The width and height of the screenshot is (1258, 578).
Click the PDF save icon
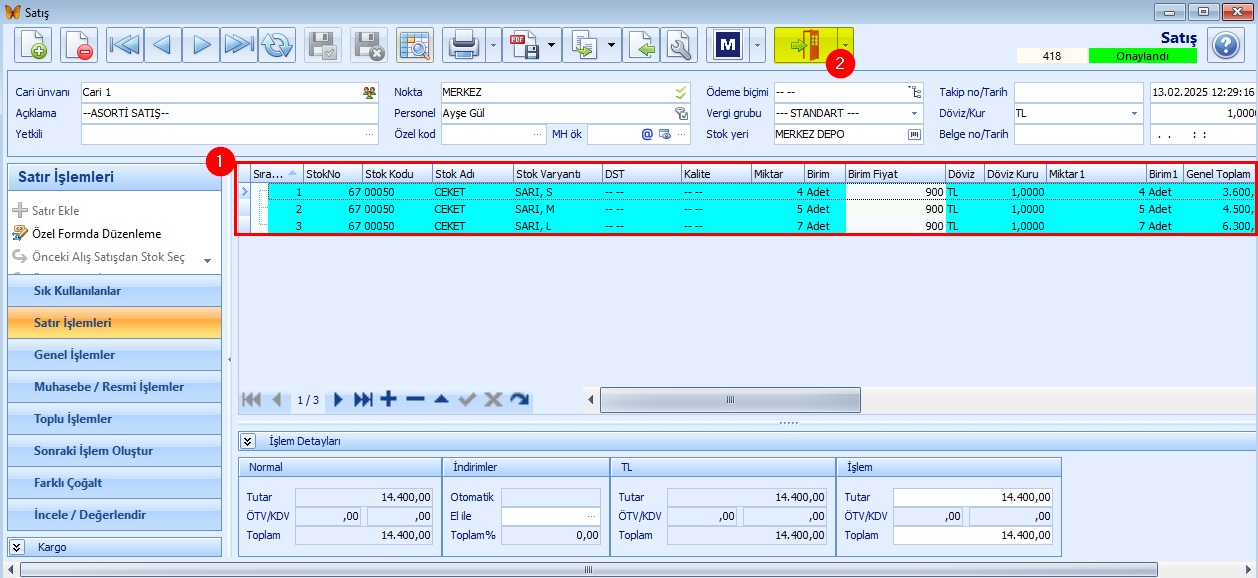(522, 45)
